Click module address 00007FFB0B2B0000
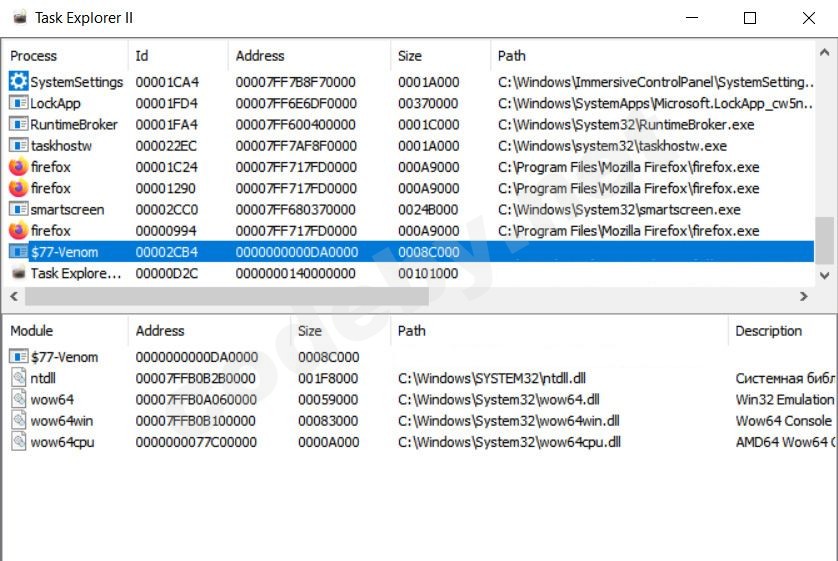838x561 pixels. click(x=195, y=378)
